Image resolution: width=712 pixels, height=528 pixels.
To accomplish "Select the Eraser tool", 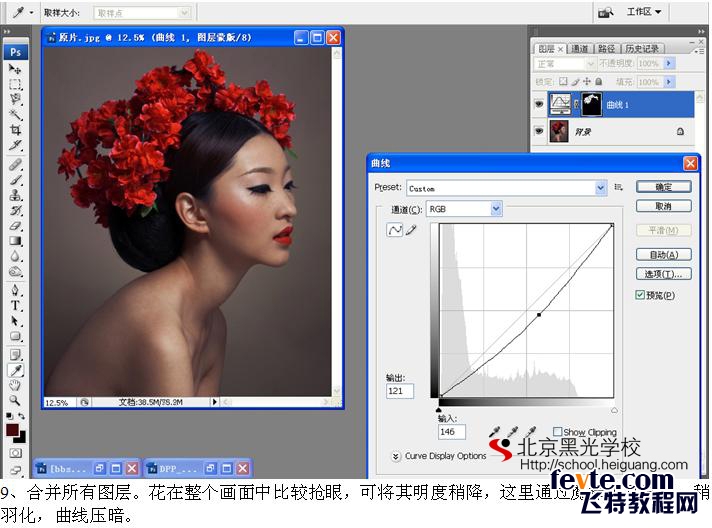I will pos(15,226).
